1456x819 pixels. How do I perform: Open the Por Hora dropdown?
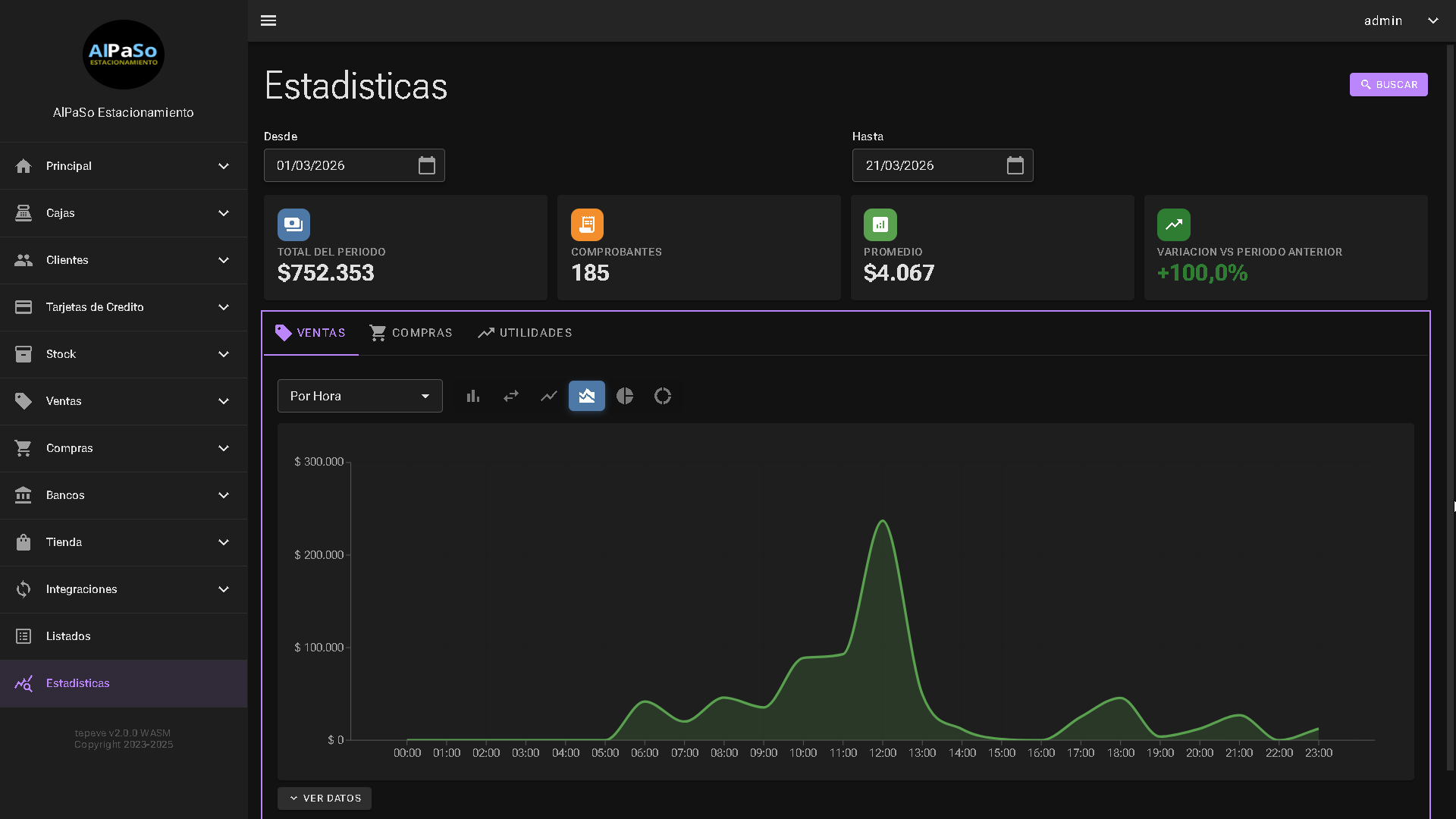[359, 396]
